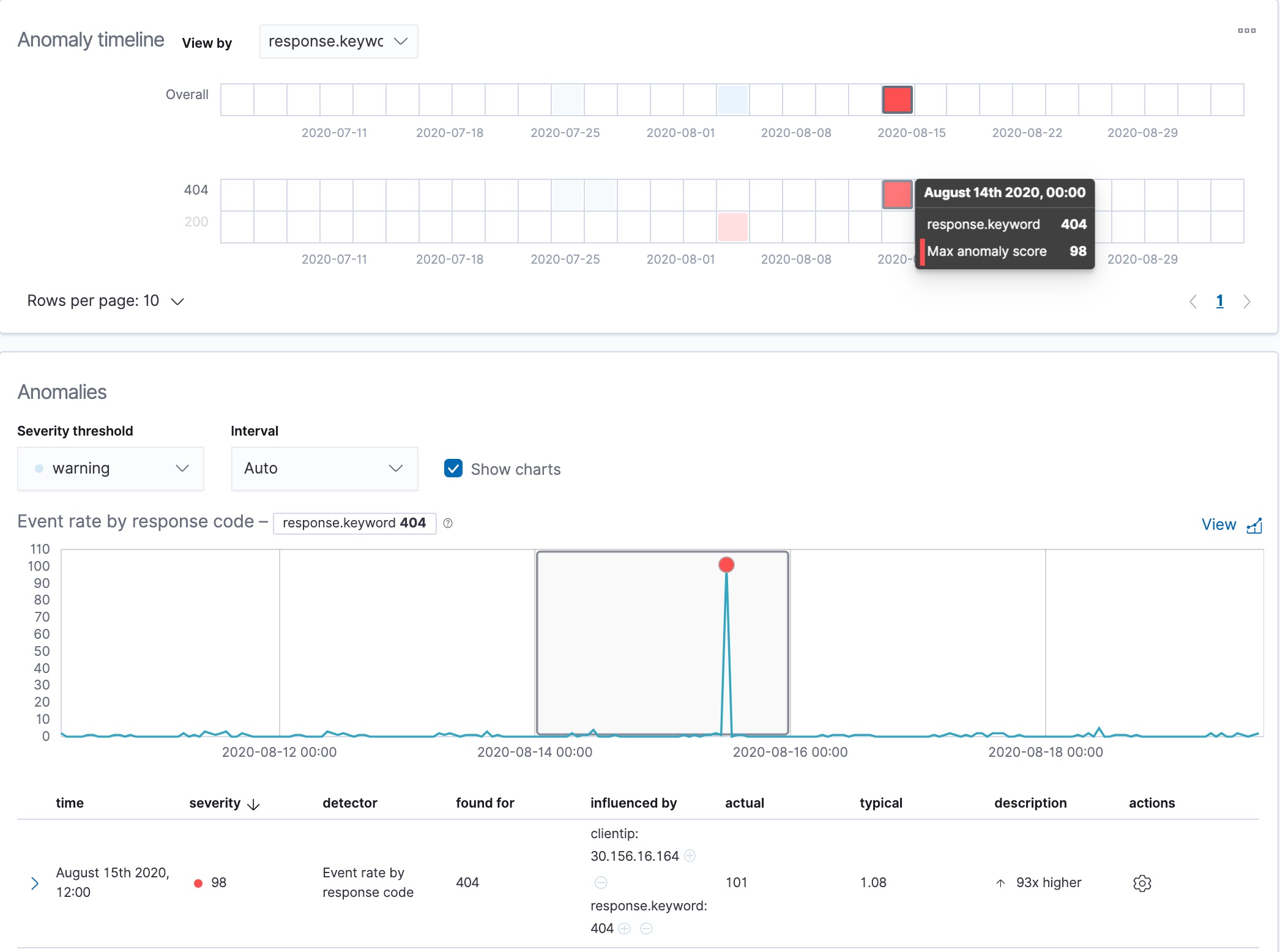Add filter for response.keyword 404 influencer
Screen dimensions: 1280x952
(624, 929)
